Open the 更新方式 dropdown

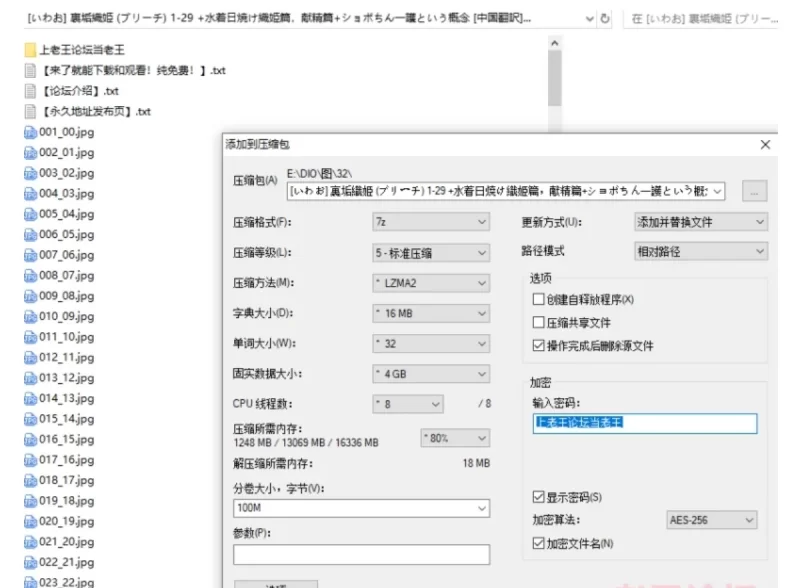701,222
